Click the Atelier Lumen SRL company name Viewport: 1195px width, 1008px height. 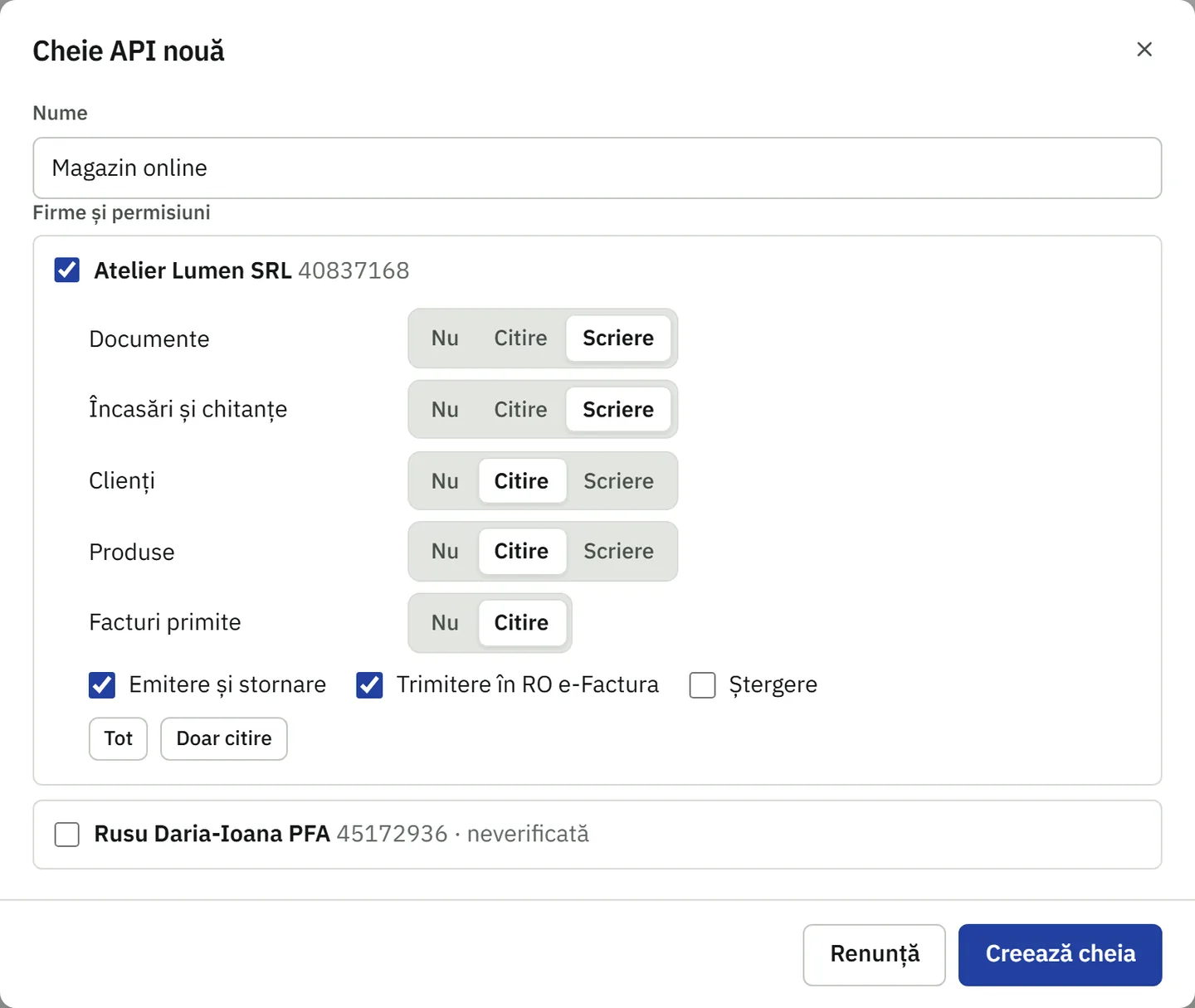pos(193,271)
